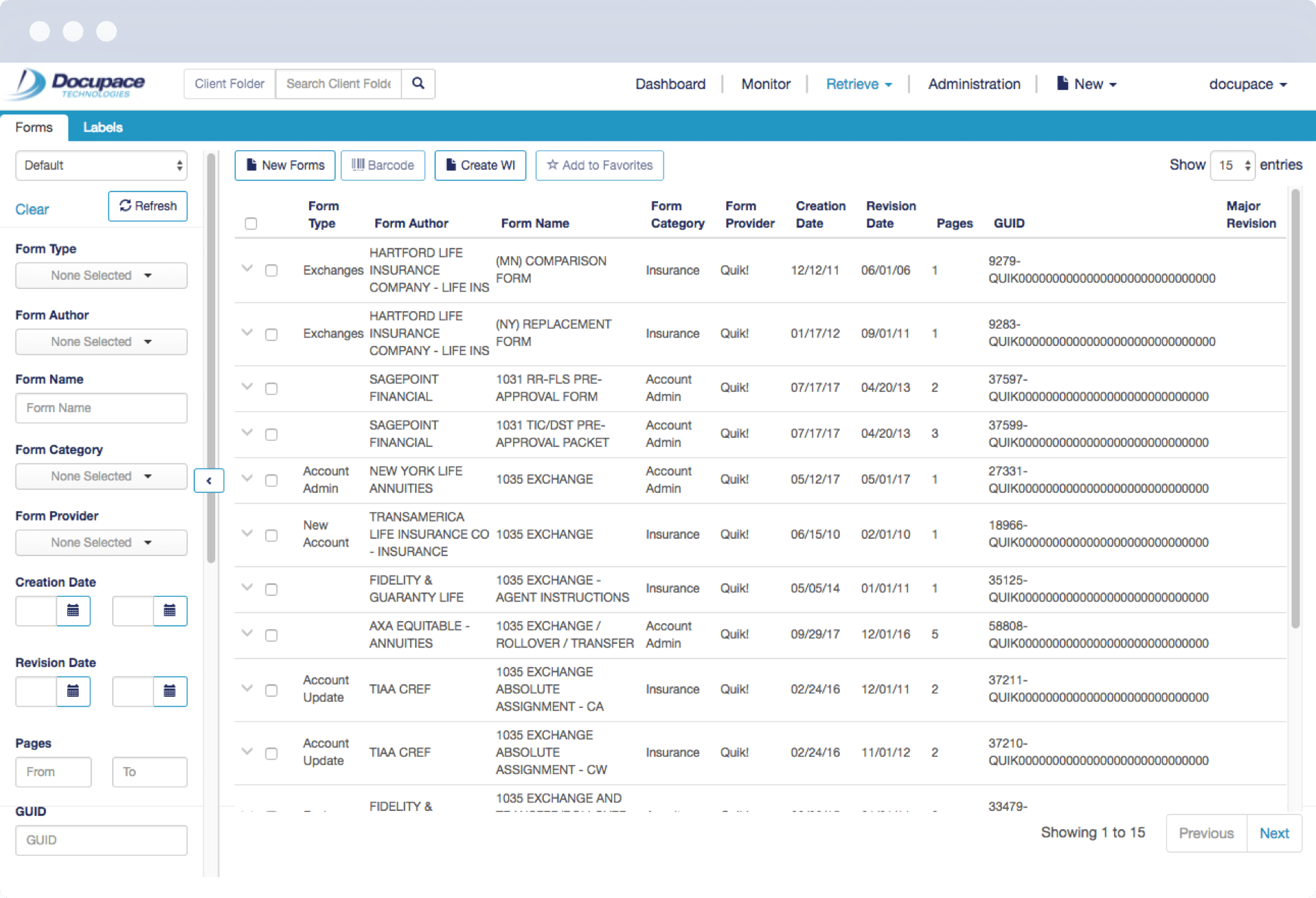Toggle the select-all checkbox in table header

tap(251, 223)
